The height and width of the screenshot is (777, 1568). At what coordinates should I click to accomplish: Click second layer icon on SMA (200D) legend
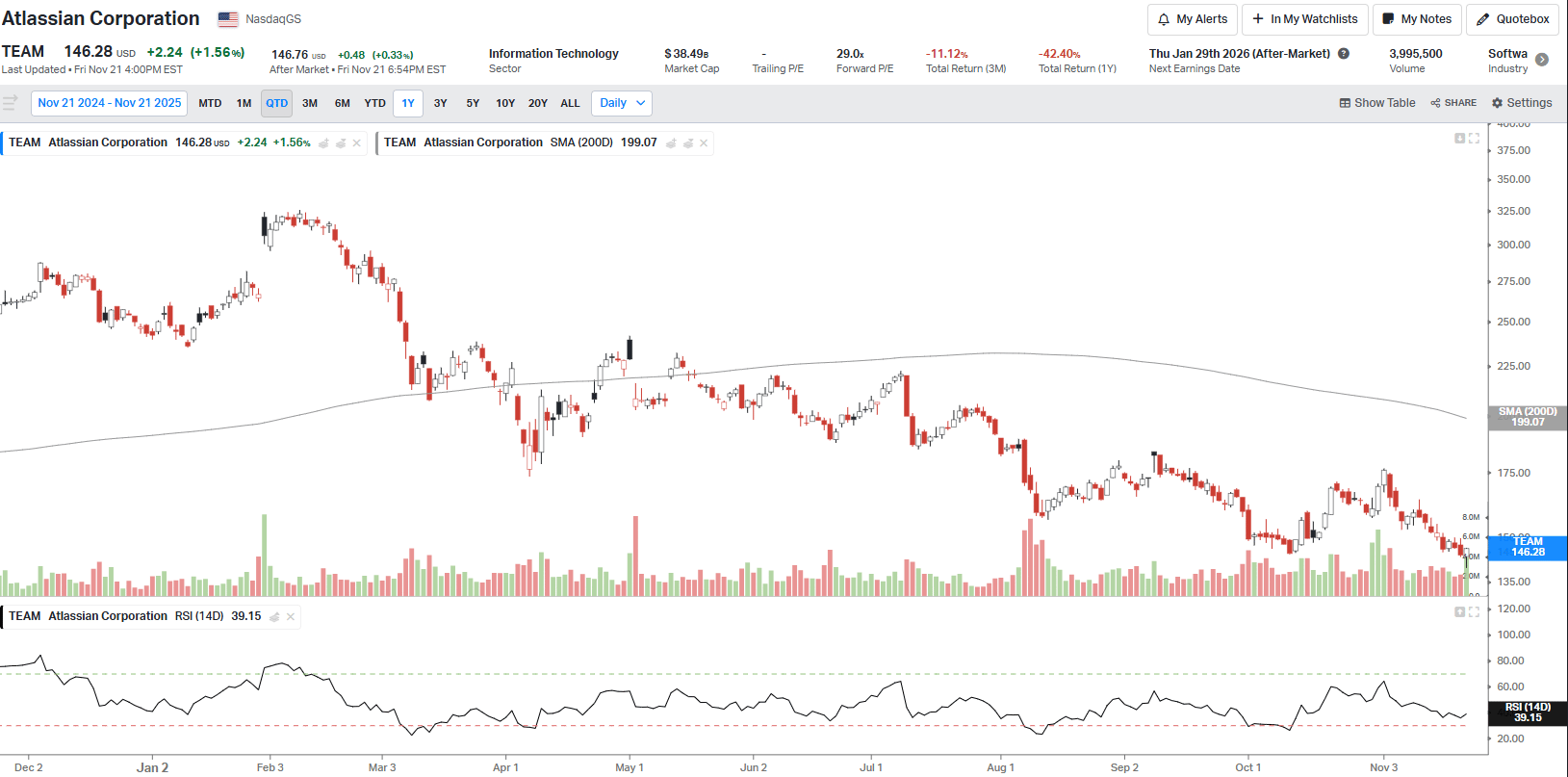point(687,143)
